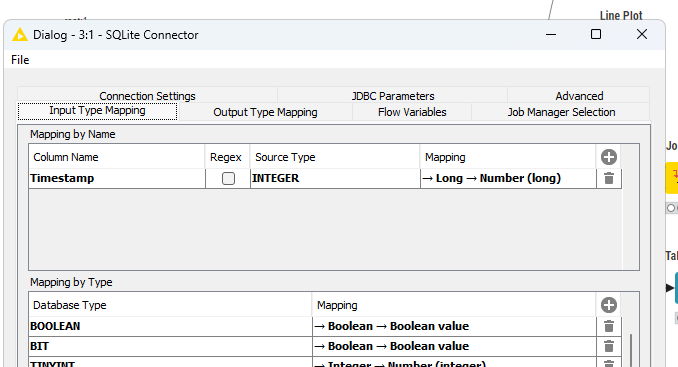This screenshot has height=367, width=678.
Task: Go to the JDBC Parameters tab
Action: (393, 96)
